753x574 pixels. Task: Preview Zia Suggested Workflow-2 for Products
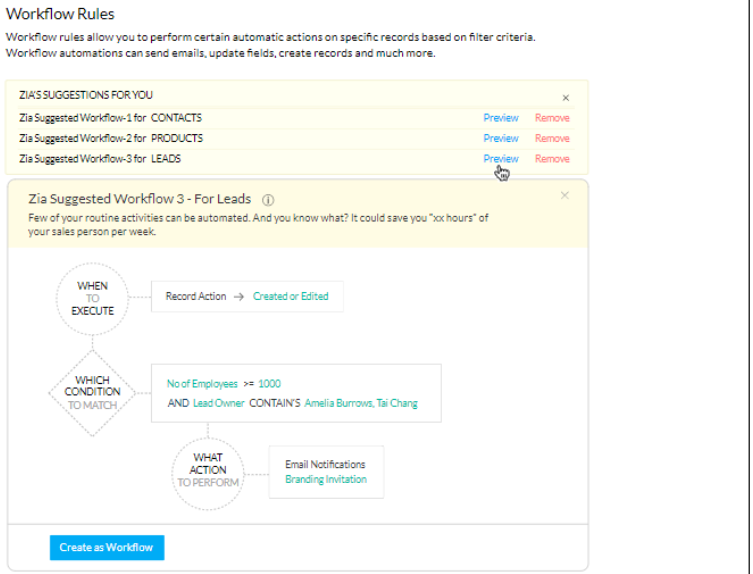500,138
